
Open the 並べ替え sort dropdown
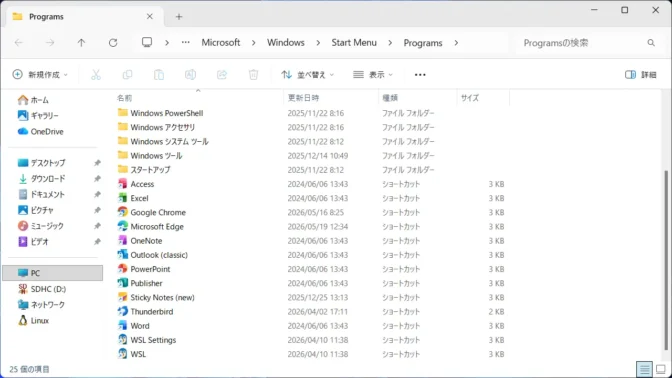click(x=308, y=75)
